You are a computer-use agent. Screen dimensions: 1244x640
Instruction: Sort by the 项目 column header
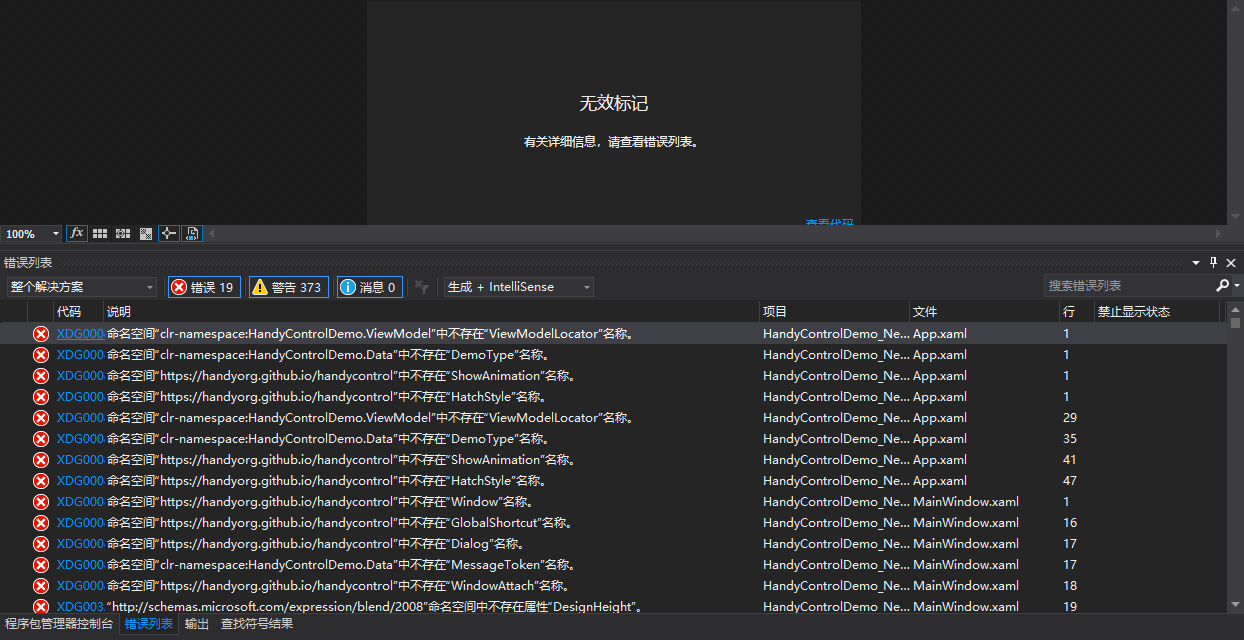[834, 312]
